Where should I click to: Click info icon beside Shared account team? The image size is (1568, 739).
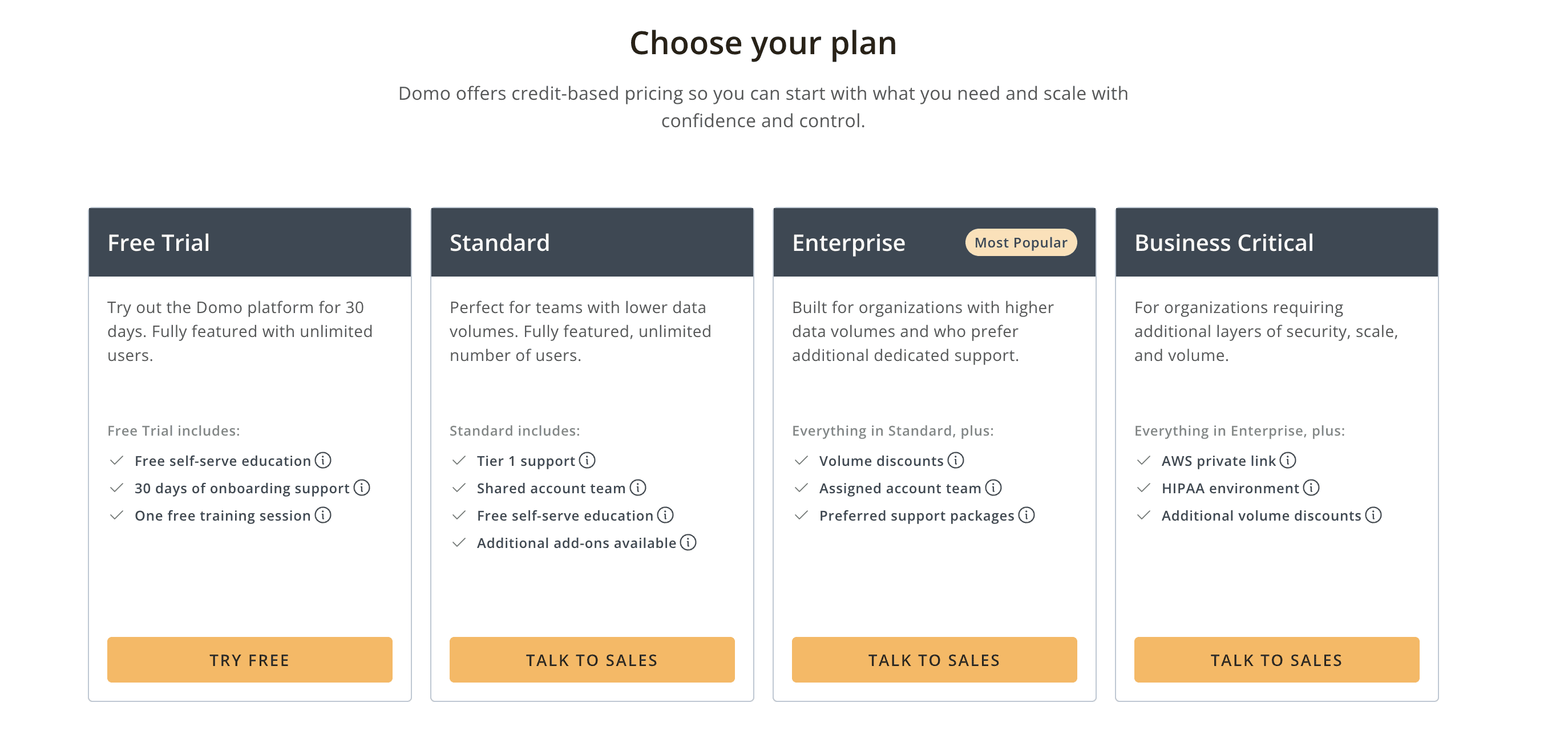click(x=637, y=488)
